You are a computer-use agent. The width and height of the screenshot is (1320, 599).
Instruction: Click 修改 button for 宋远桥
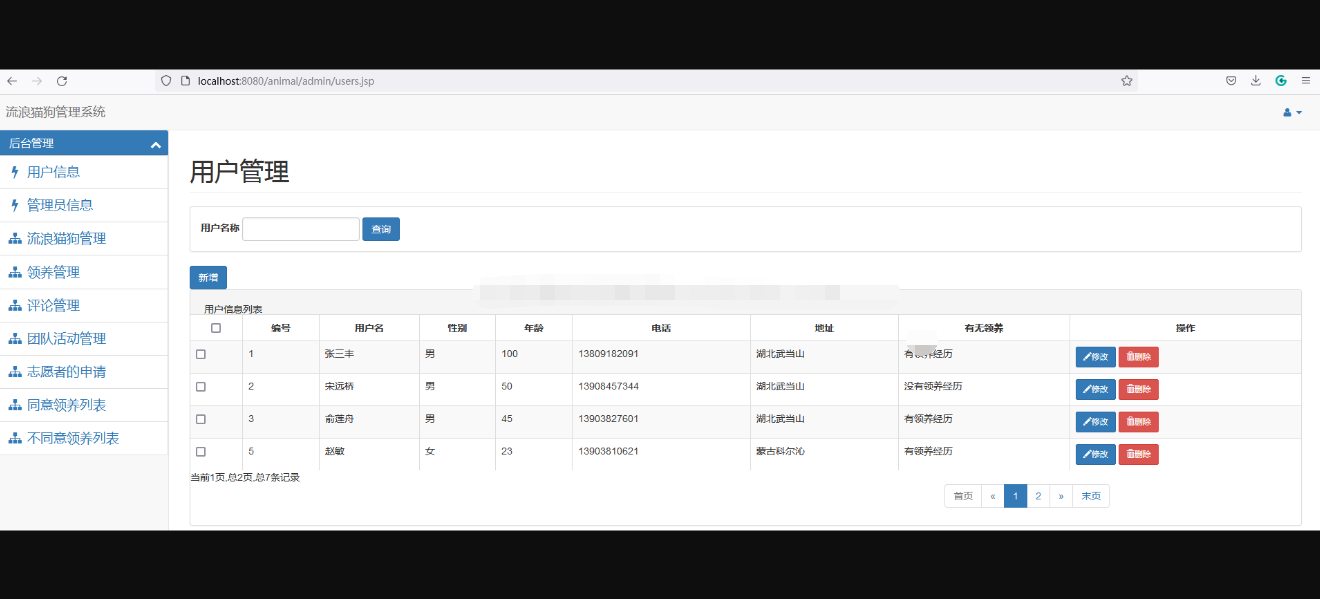[1095, 389]
